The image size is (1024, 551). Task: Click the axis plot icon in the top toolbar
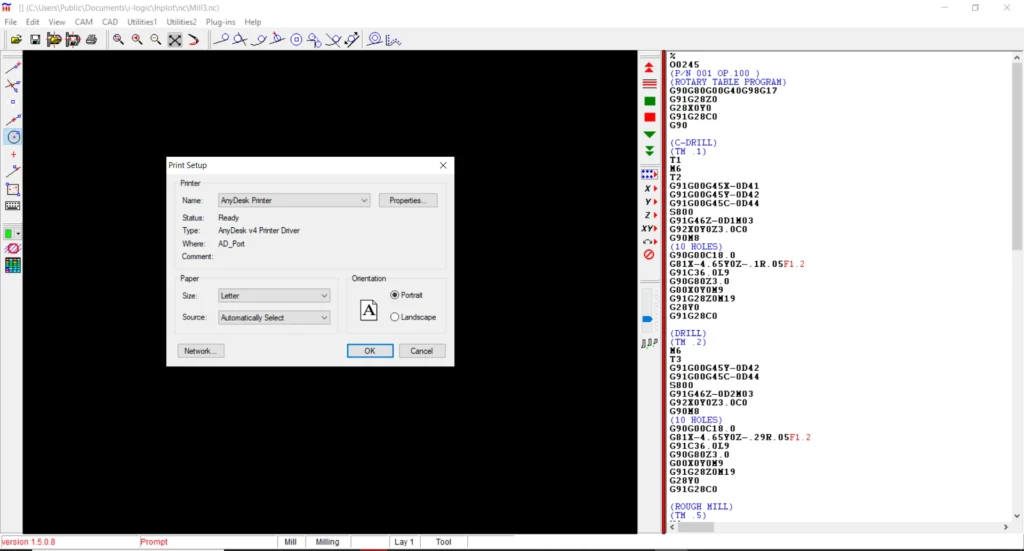[x=393, y=40]
